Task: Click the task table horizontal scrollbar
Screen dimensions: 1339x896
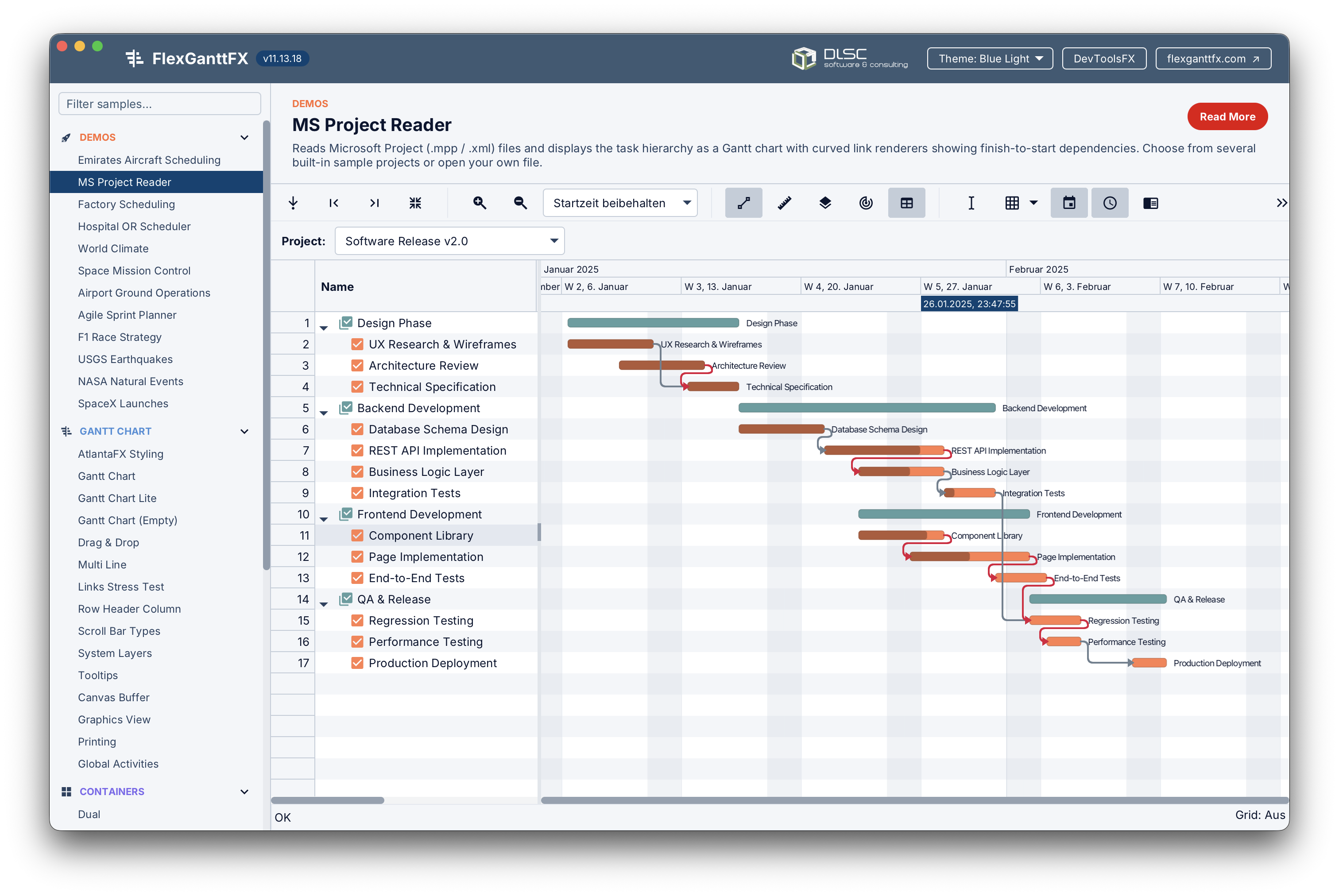Action: point(328,800)
